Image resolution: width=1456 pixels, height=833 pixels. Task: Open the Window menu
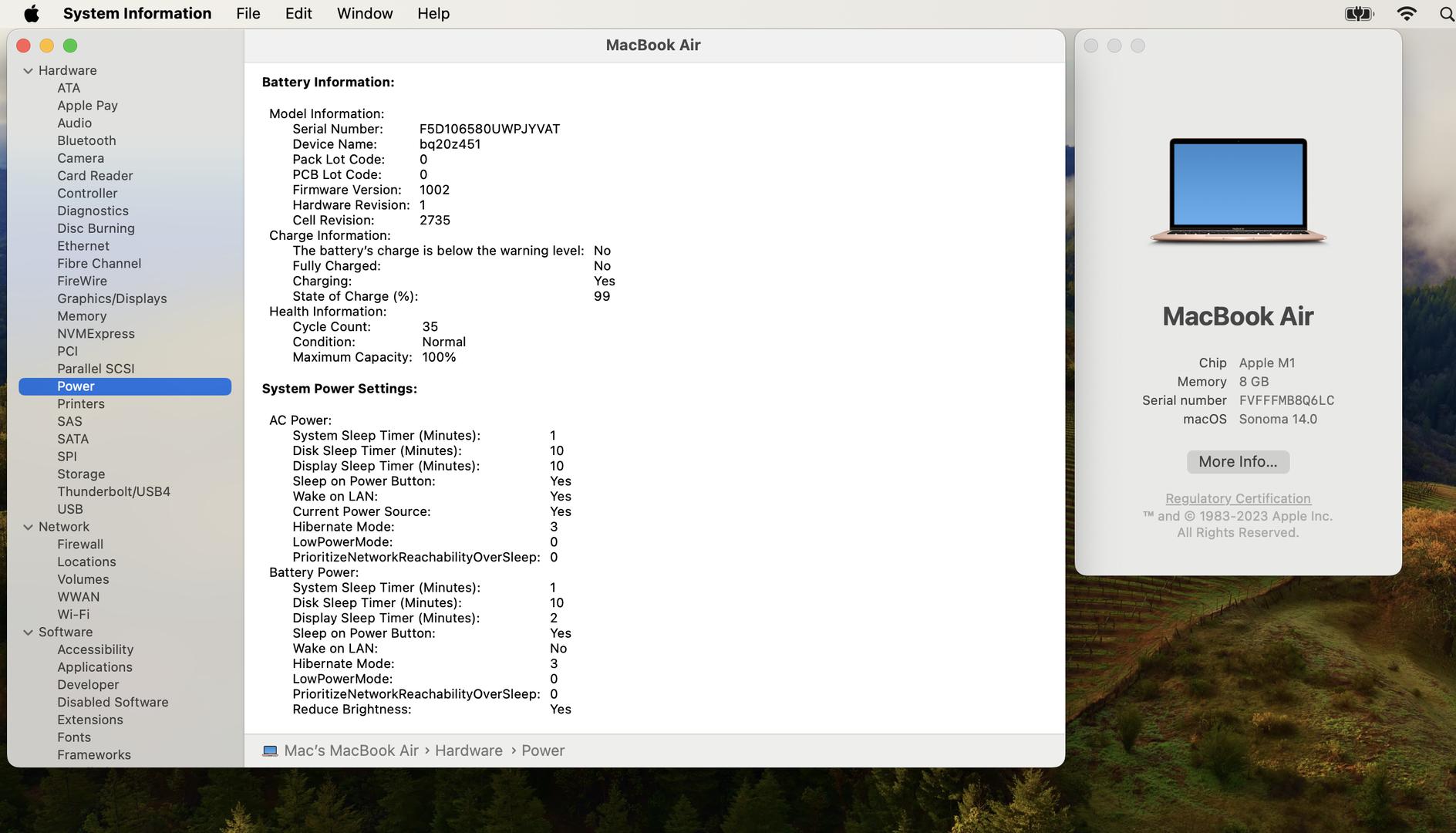click(365, 13)
